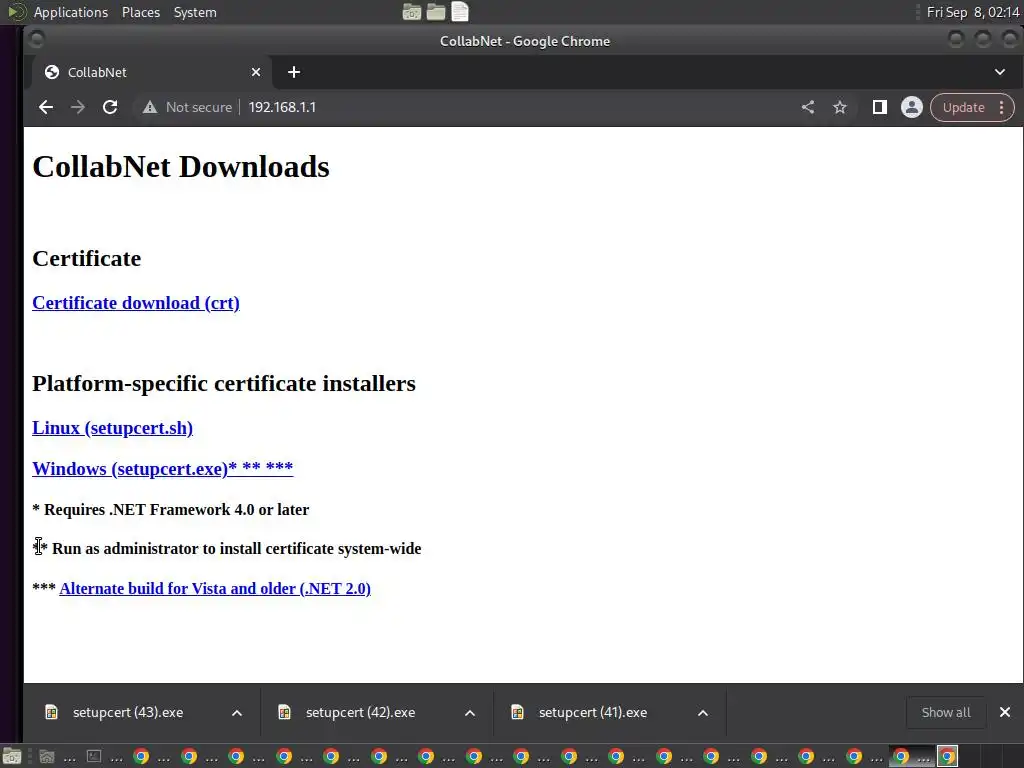Image resolution: width=1024 pixels, height=768 pixels.
Task: Download the certificate crt link
Action: coord(136,303)
